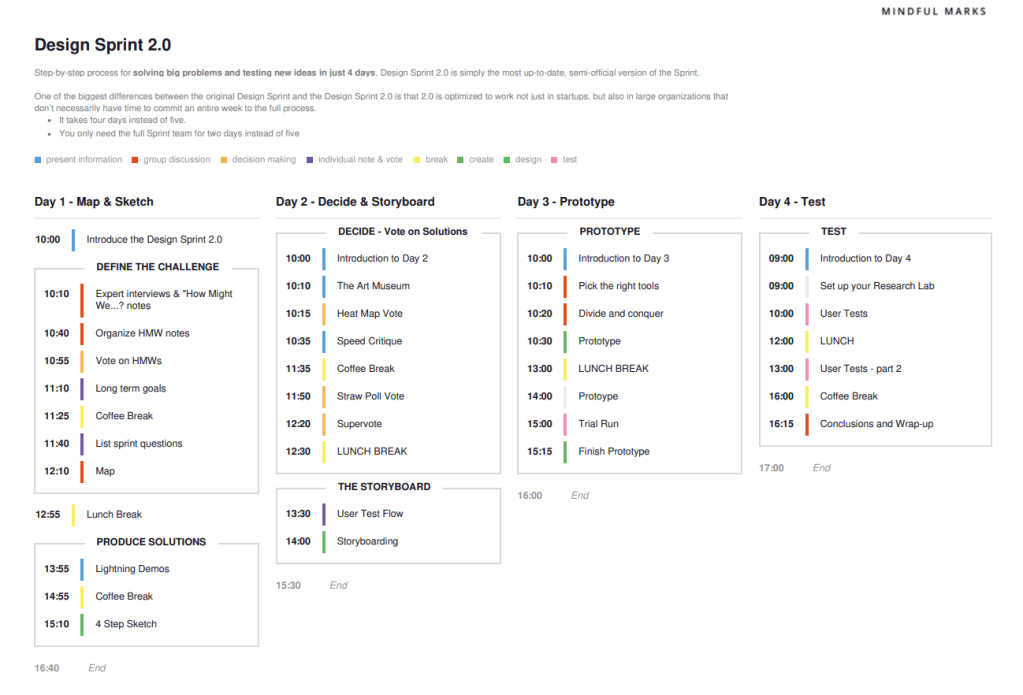Click the 'THE STORYBOARD' section header
The width and height of the screenshot is (1023, 695).
click(x=384, y=487)
